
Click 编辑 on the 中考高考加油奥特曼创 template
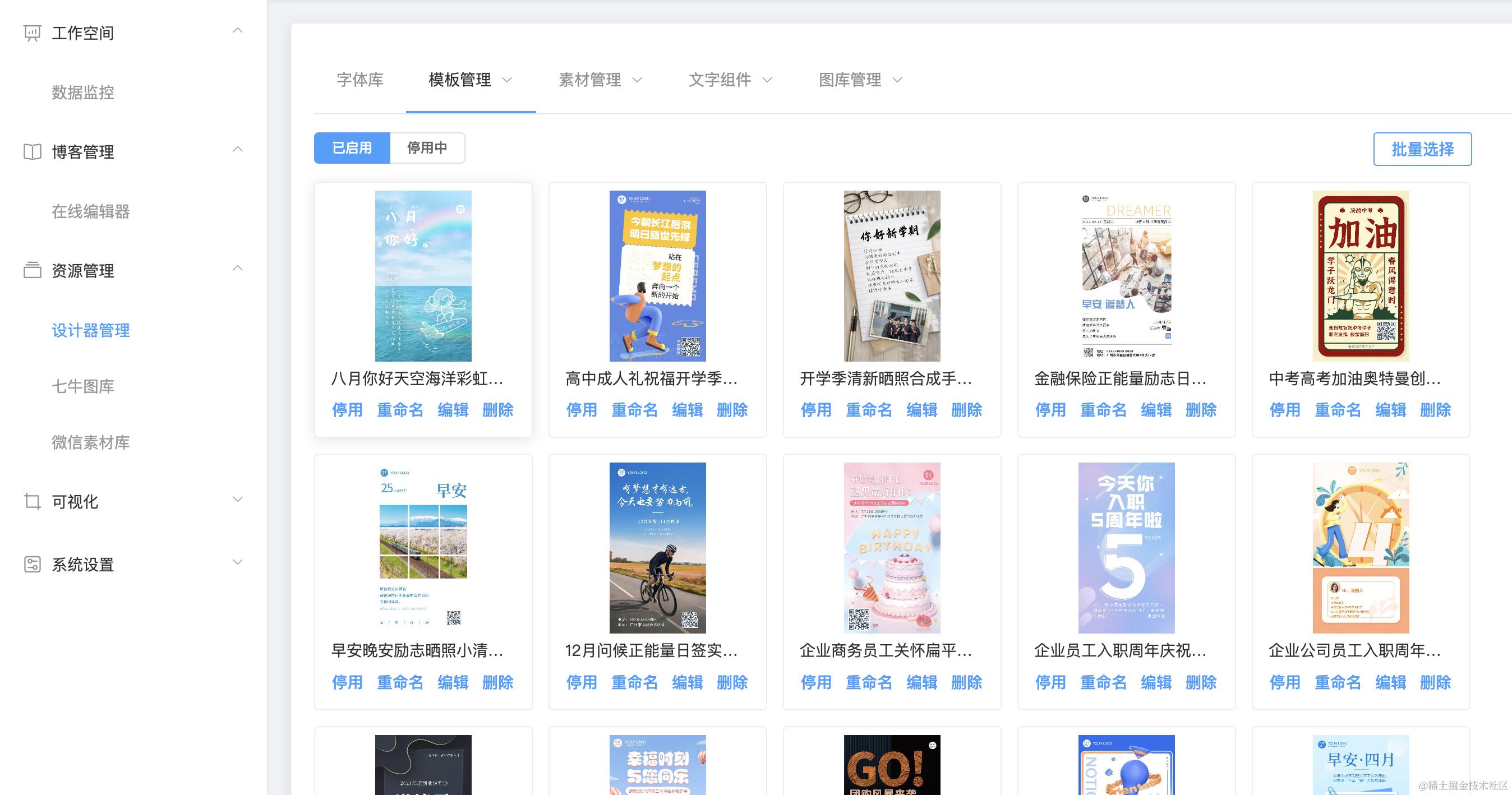click(x=1390, y=409)
